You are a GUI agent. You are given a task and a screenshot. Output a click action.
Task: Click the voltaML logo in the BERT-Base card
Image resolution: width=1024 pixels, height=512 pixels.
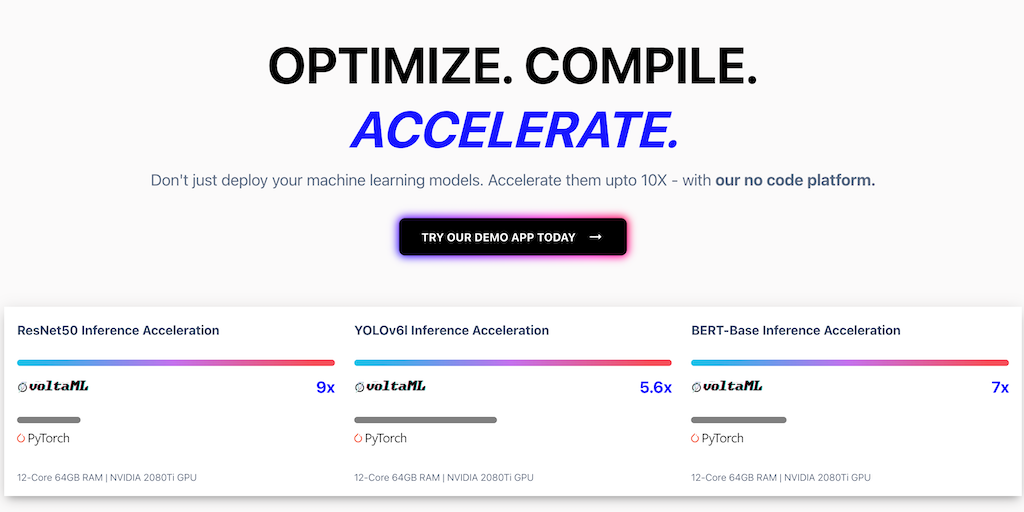(x=728, y=386)
